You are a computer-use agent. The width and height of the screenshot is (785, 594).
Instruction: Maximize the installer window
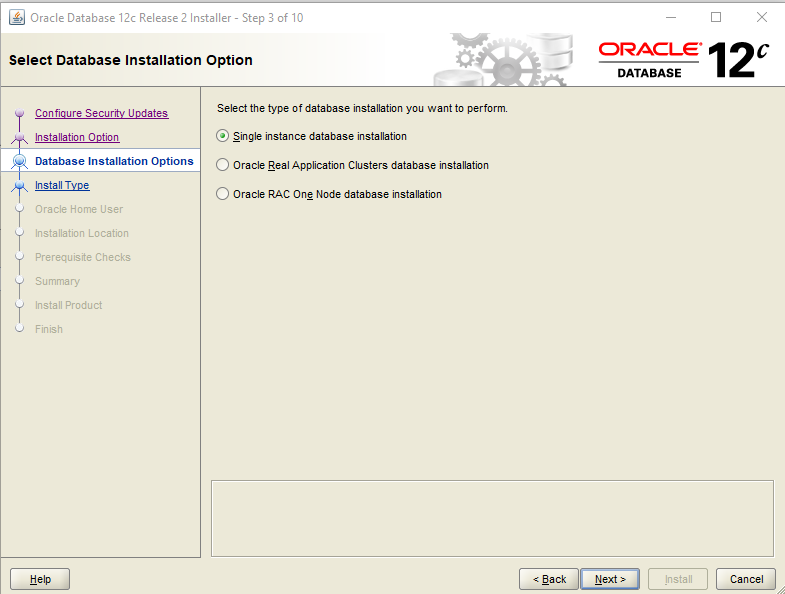coord(716,18)
